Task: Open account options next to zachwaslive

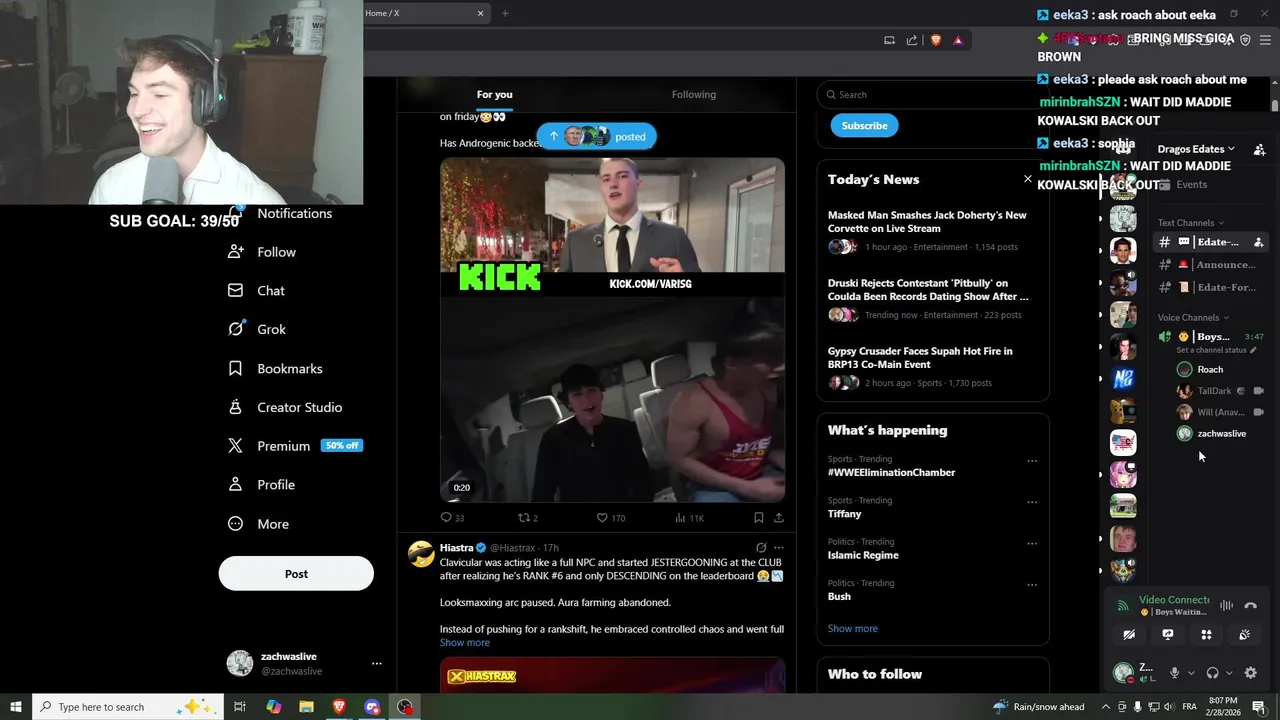Action: point(376,663)
